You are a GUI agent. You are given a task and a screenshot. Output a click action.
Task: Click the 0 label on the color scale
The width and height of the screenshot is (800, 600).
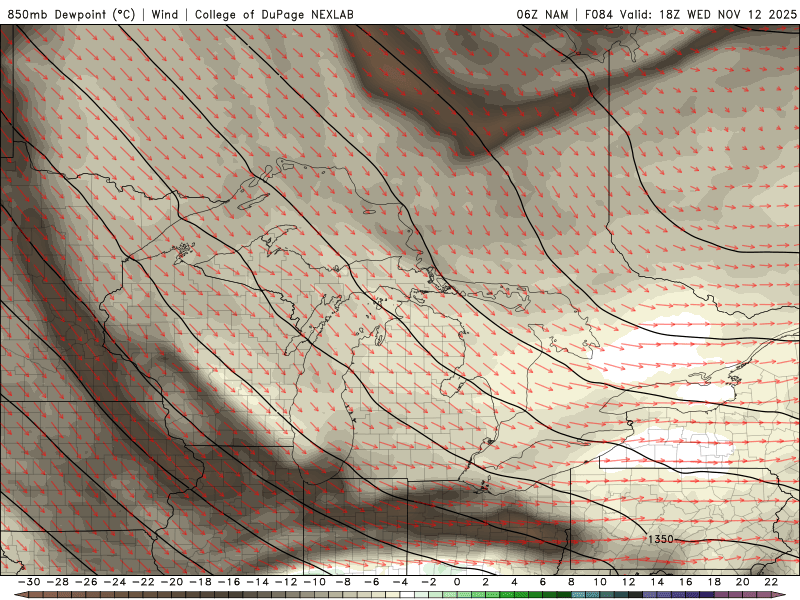[457, 582]
